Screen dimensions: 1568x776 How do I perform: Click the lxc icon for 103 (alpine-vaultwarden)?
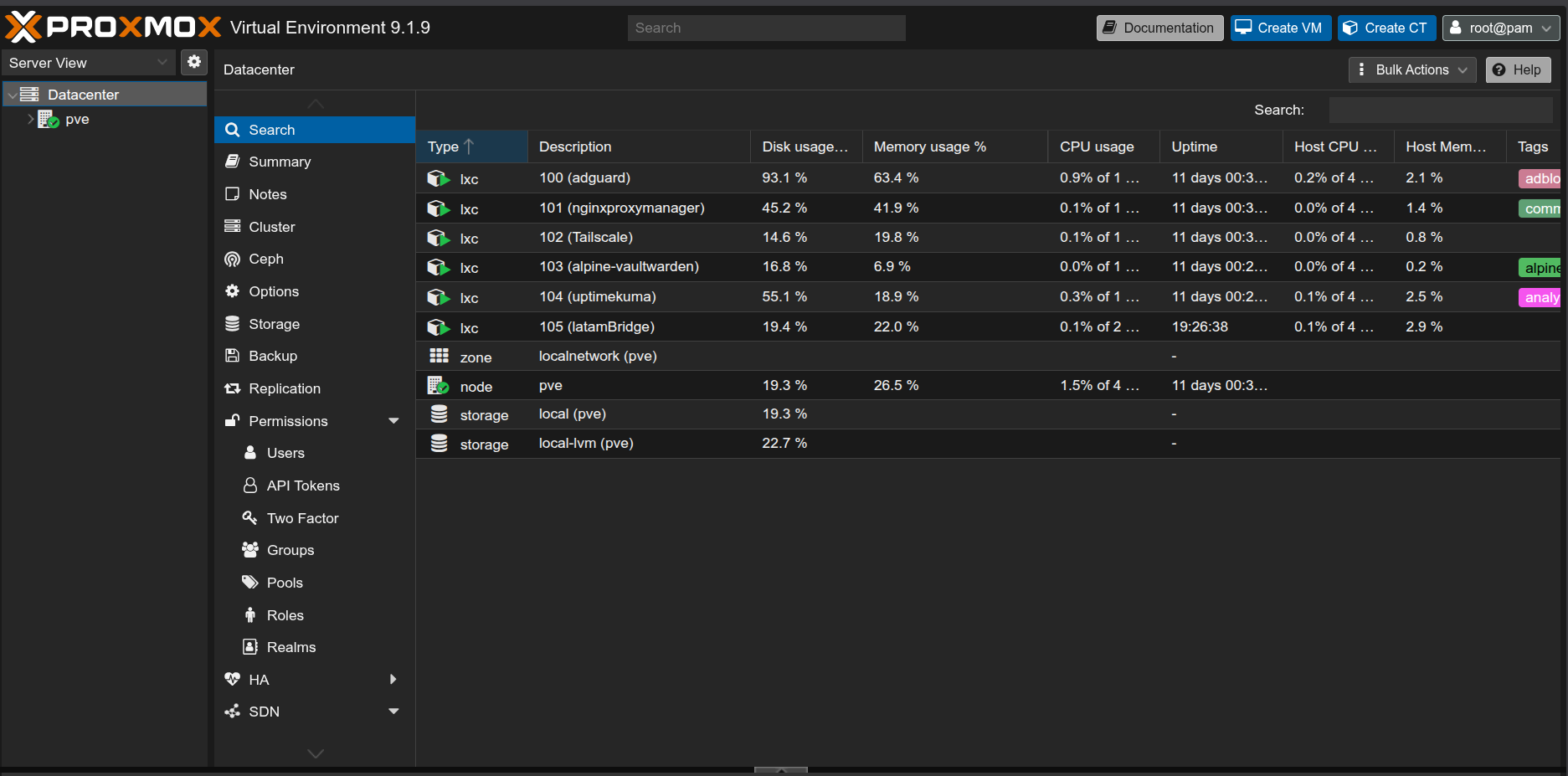coord(439,267)
